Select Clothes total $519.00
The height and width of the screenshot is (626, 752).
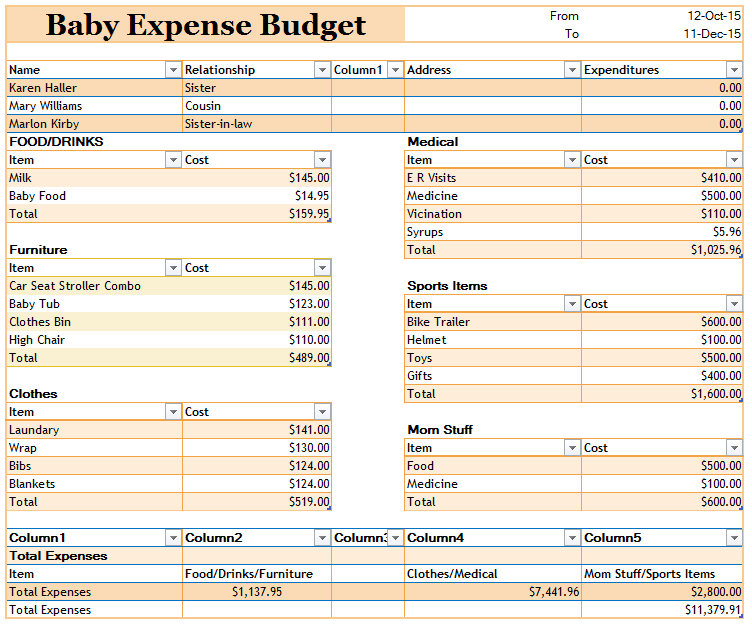257,502
